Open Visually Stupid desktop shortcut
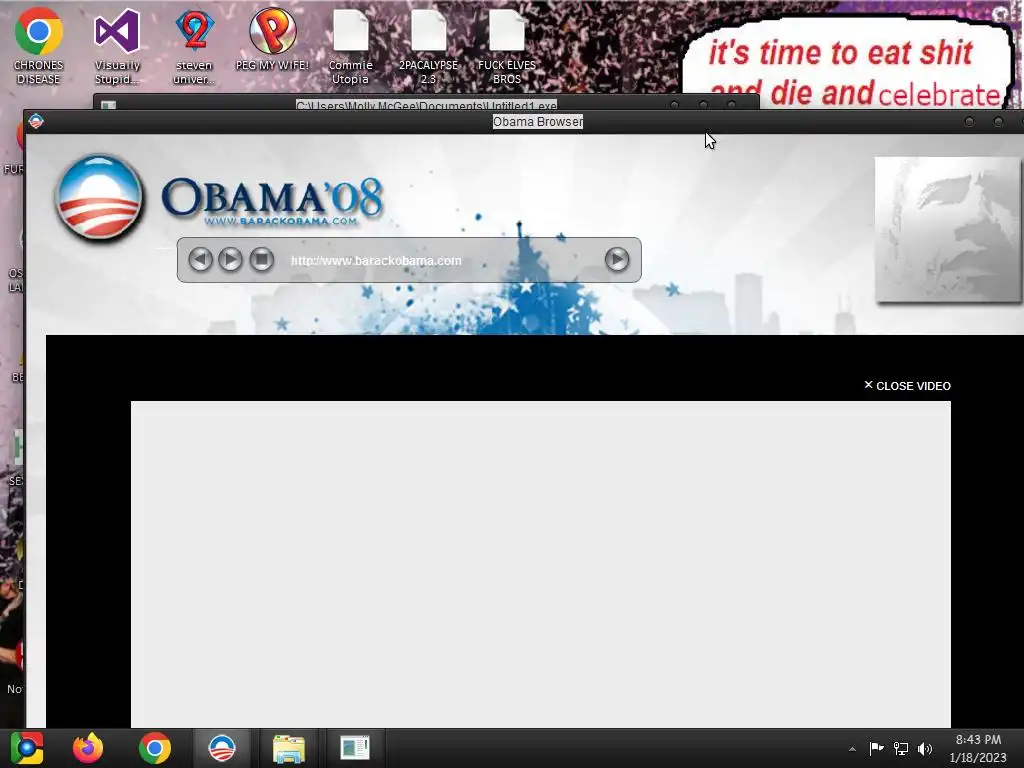Image resolution: width=1024 pixels, height=768 pixels. 118,46
